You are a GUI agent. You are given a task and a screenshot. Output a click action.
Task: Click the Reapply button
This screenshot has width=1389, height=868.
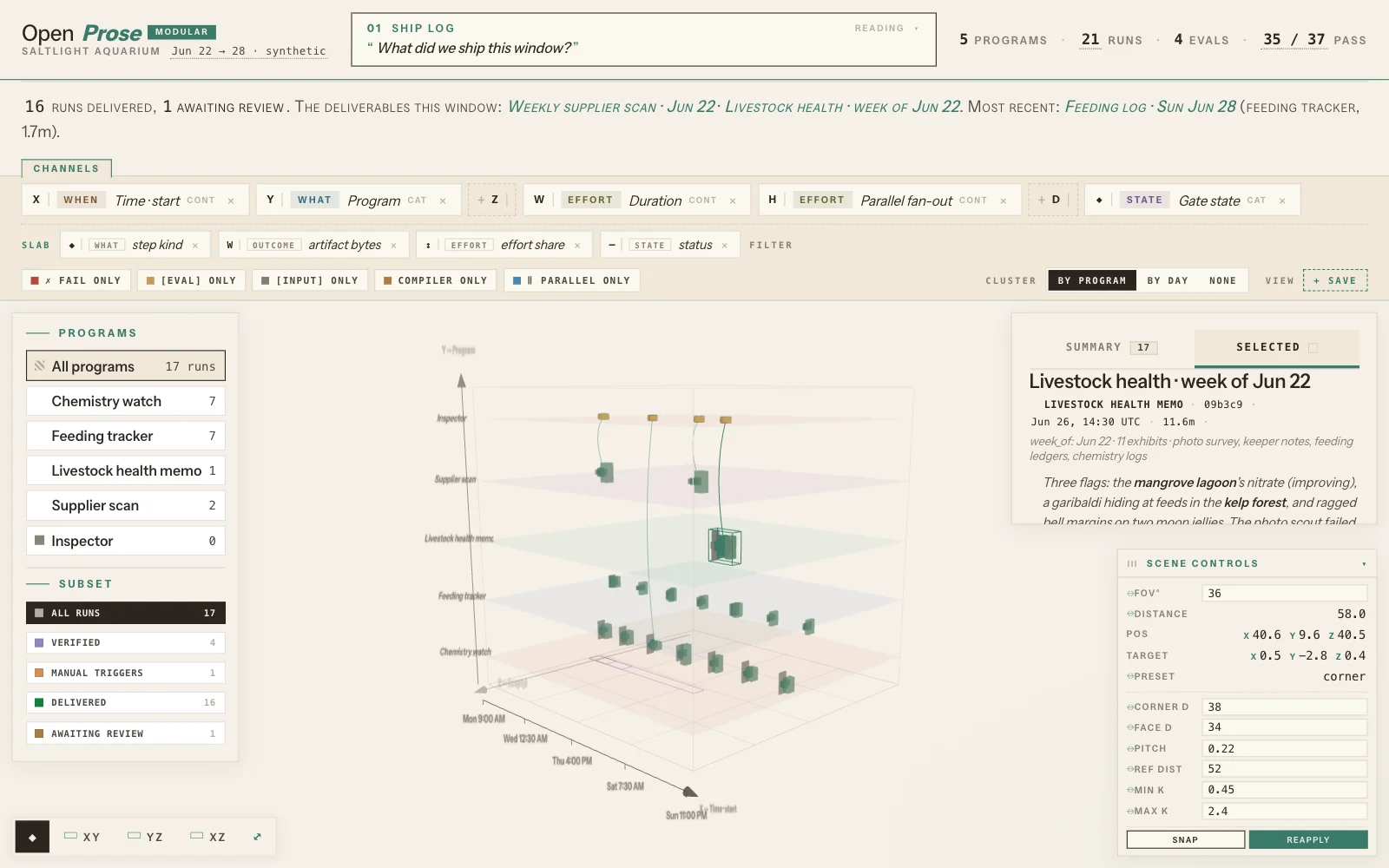[x=1308, y=839]
